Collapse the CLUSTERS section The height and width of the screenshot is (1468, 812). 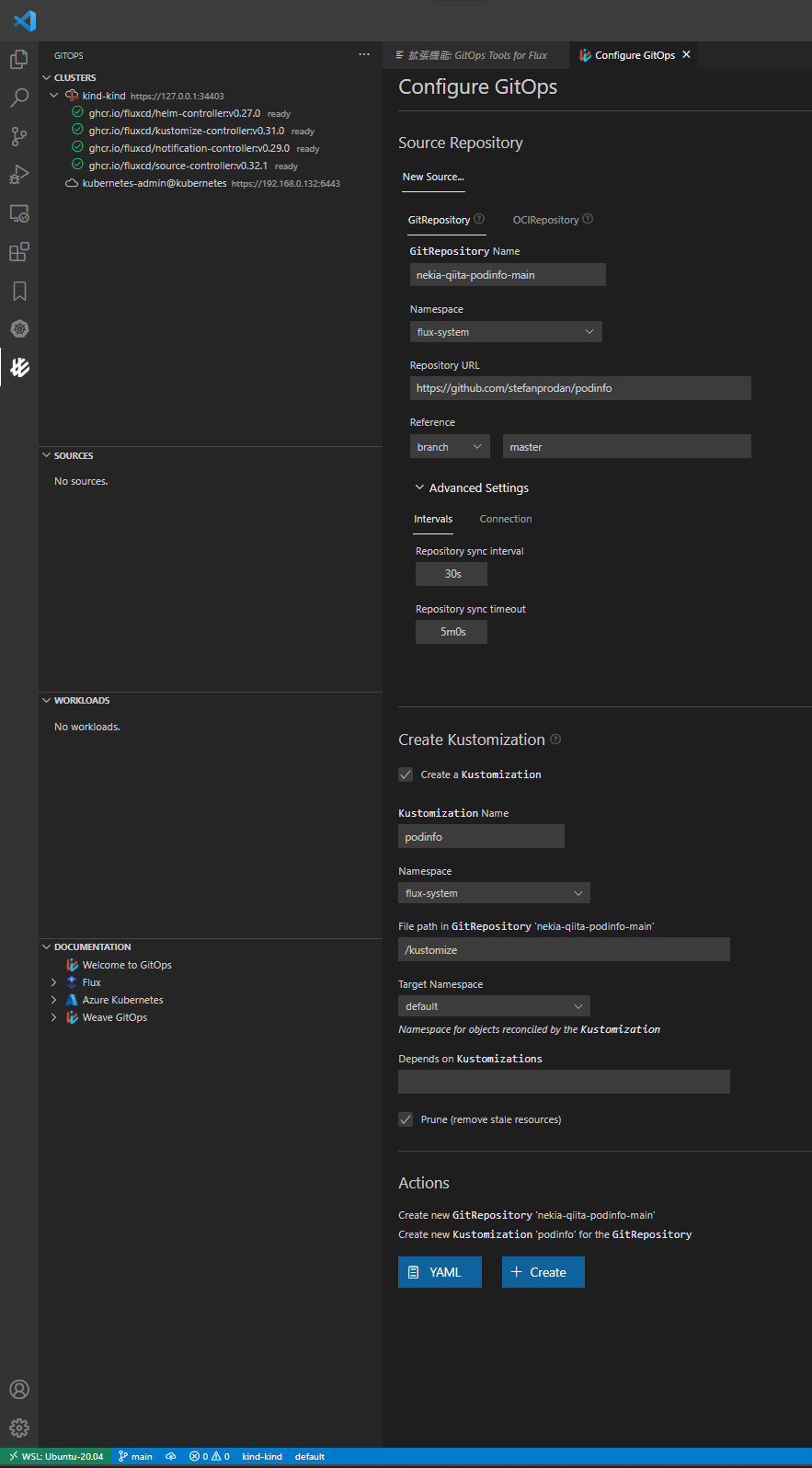[x=47, y=78]
